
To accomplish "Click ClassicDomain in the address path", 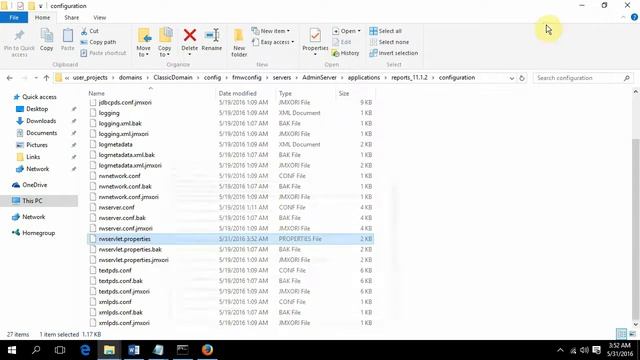I will 173,78.
